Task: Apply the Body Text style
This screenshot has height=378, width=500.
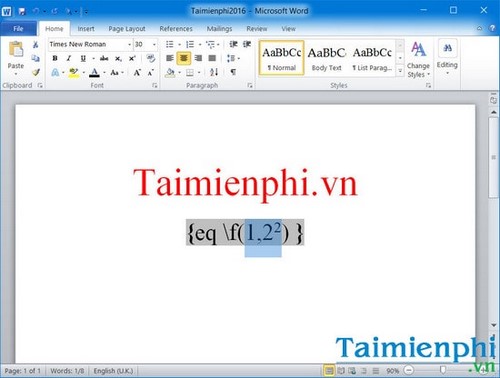Action: 327,58
